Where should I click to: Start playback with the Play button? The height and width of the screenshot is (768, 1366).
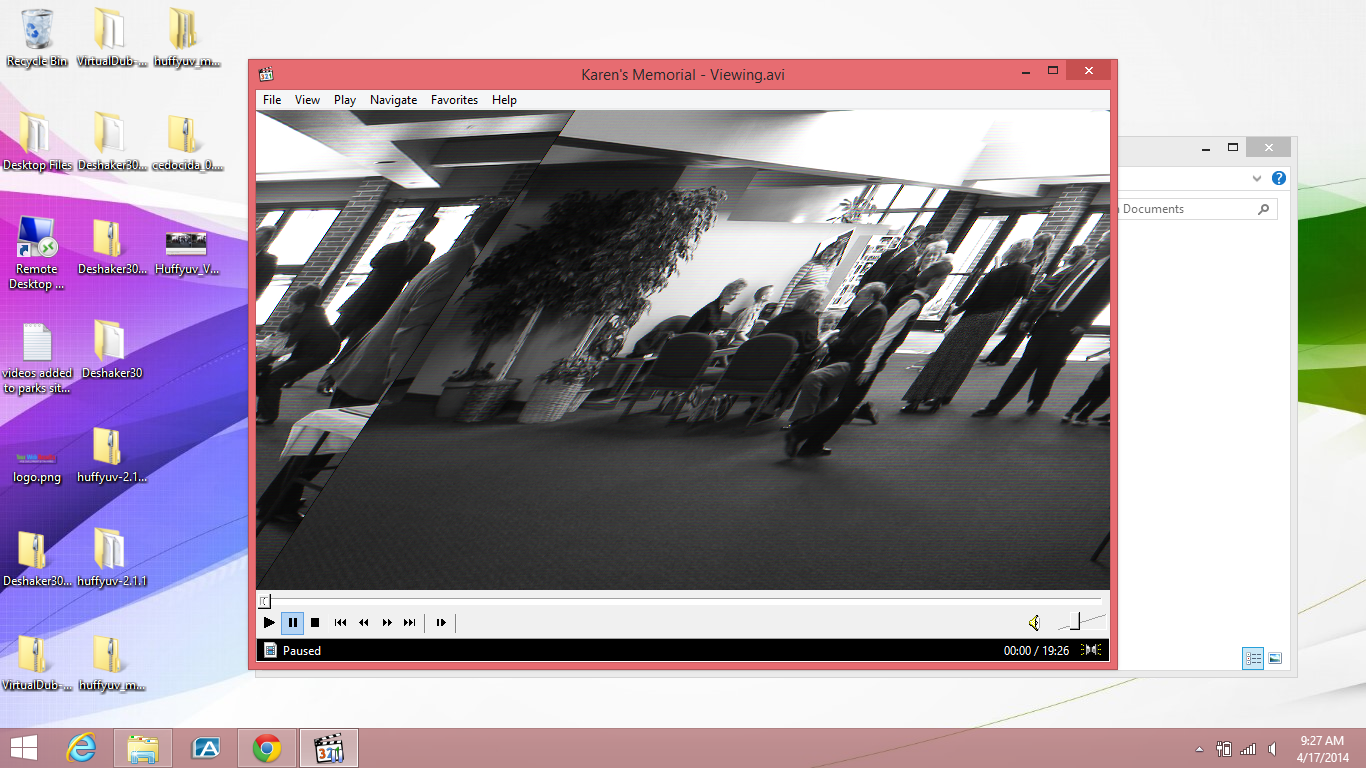coord(269,622)
